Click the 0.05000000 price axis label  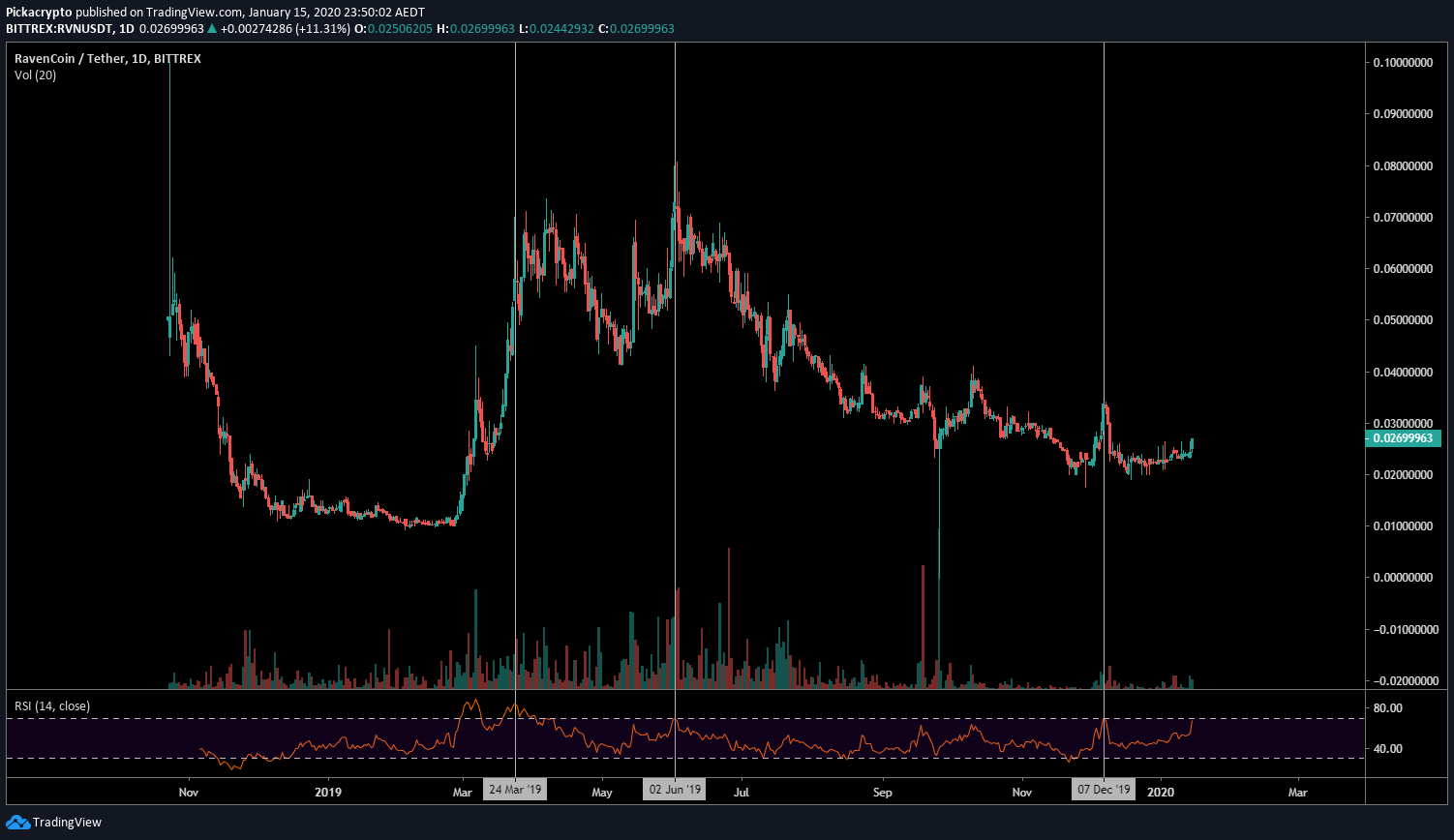point(1403,320)
